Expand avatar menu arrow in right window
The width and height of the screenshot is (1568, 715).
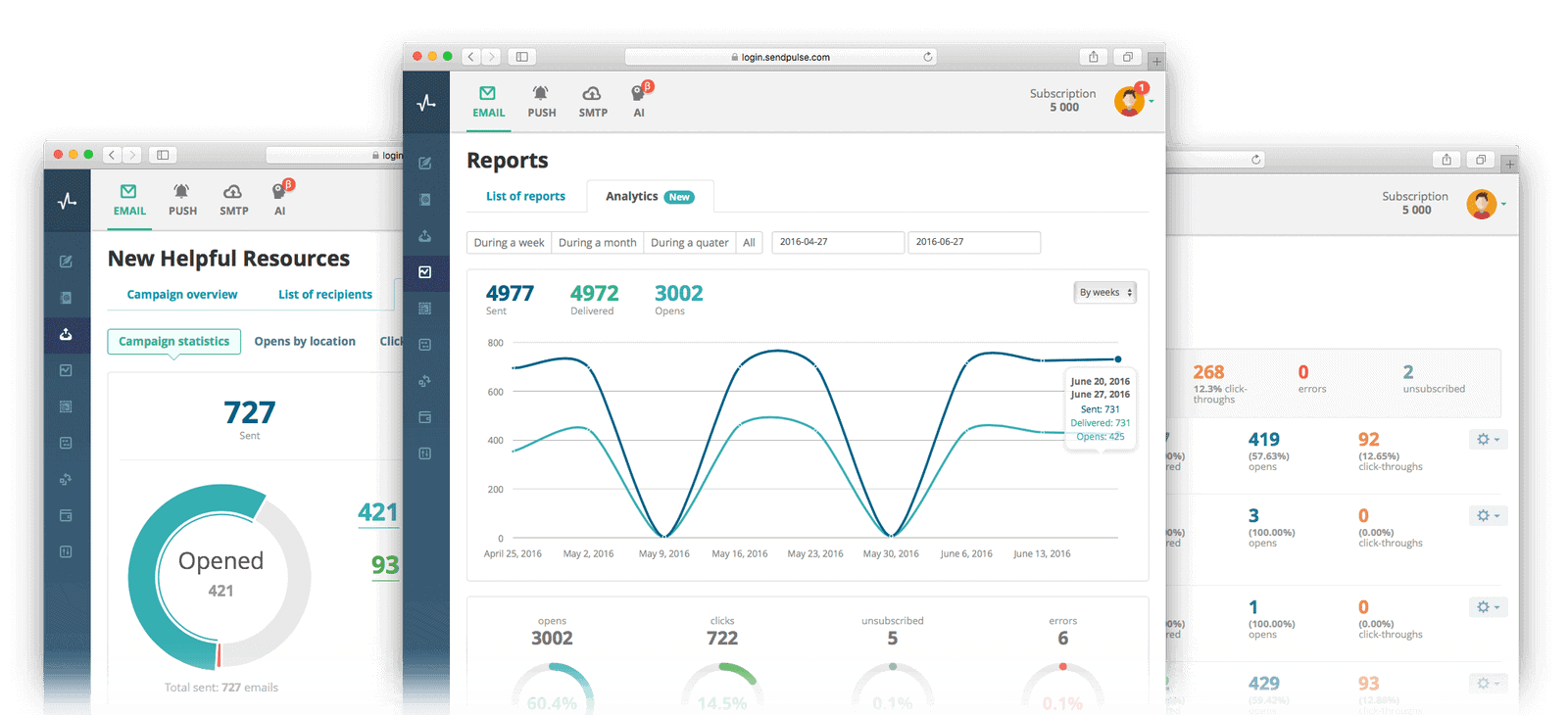[1503, 204]
